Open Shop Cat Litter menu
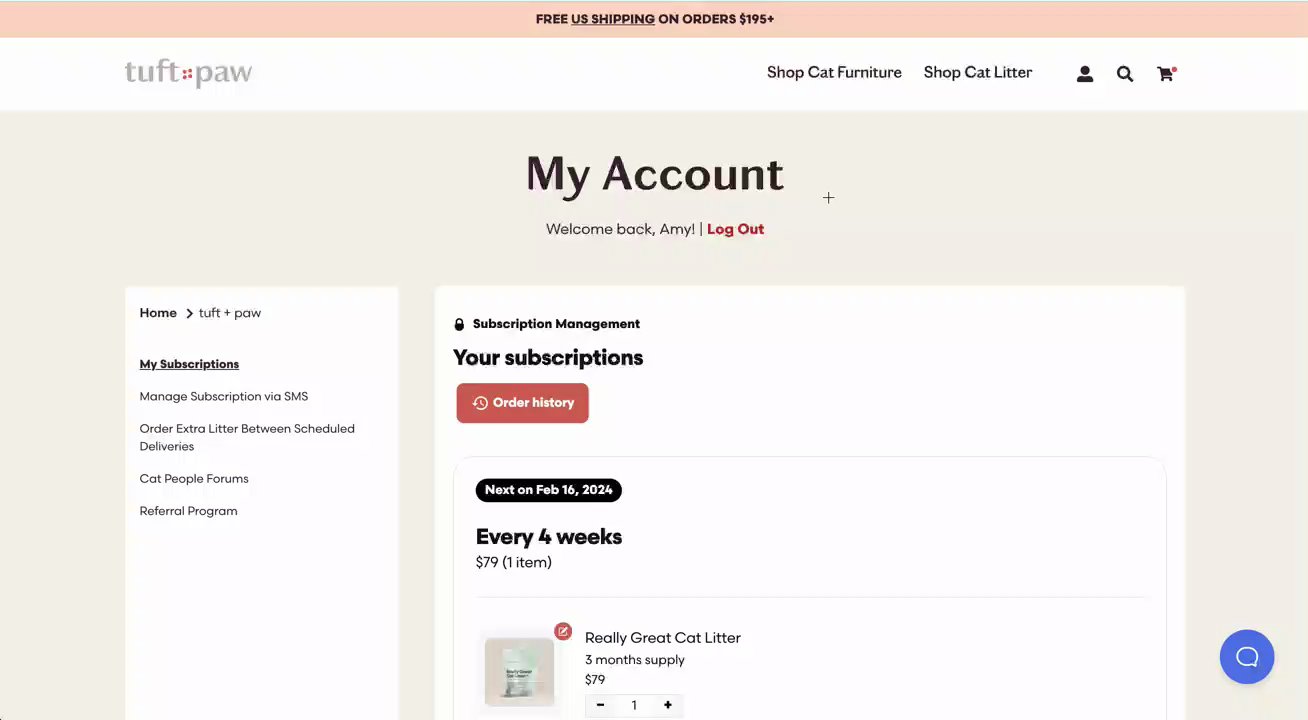The image size is (1308, 720). [x=977, y=72]
